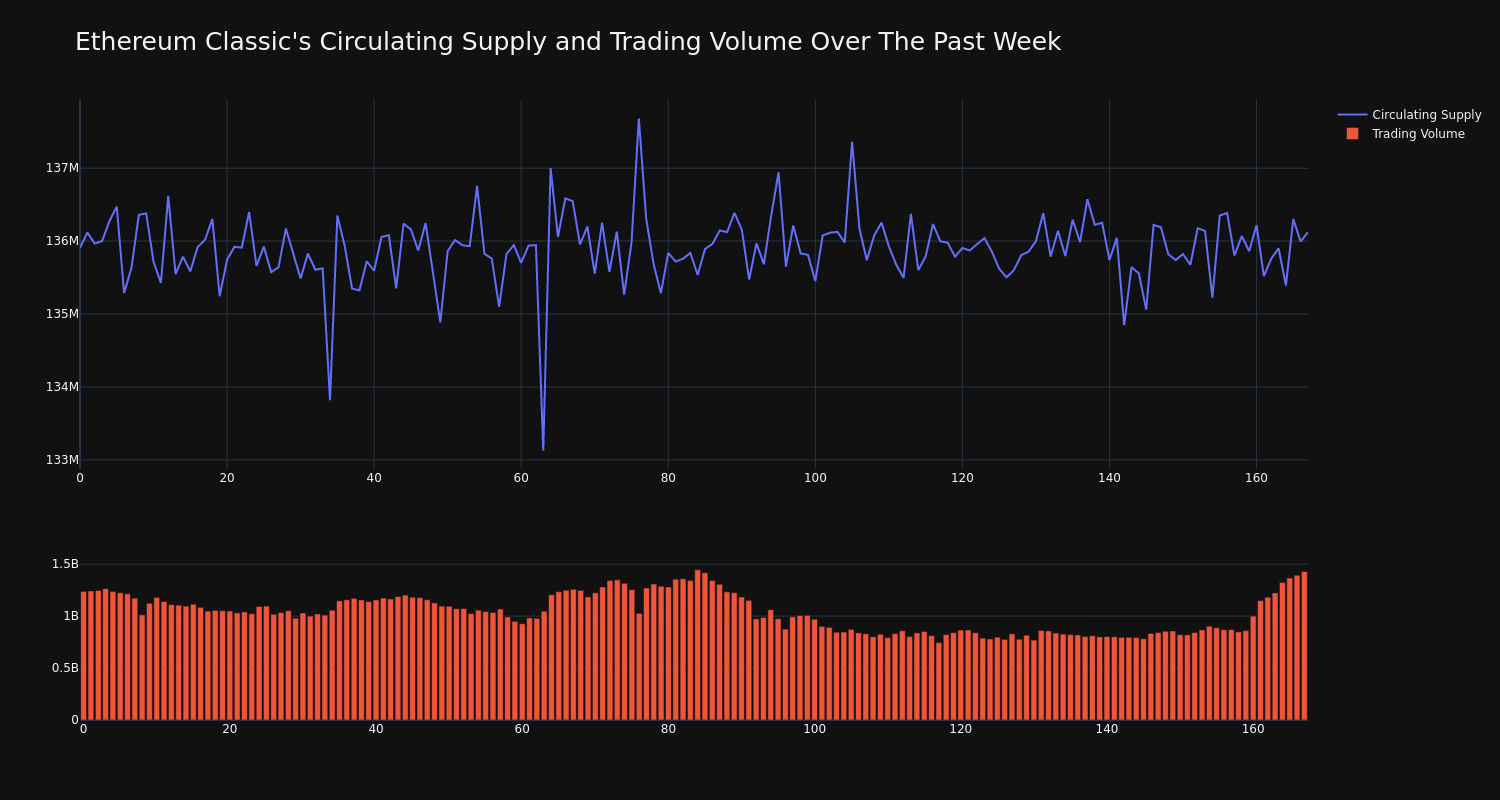Screen dimensions: 1500x800
Task: Click the lowest dip of the supply line
Action: pos(543,449)
